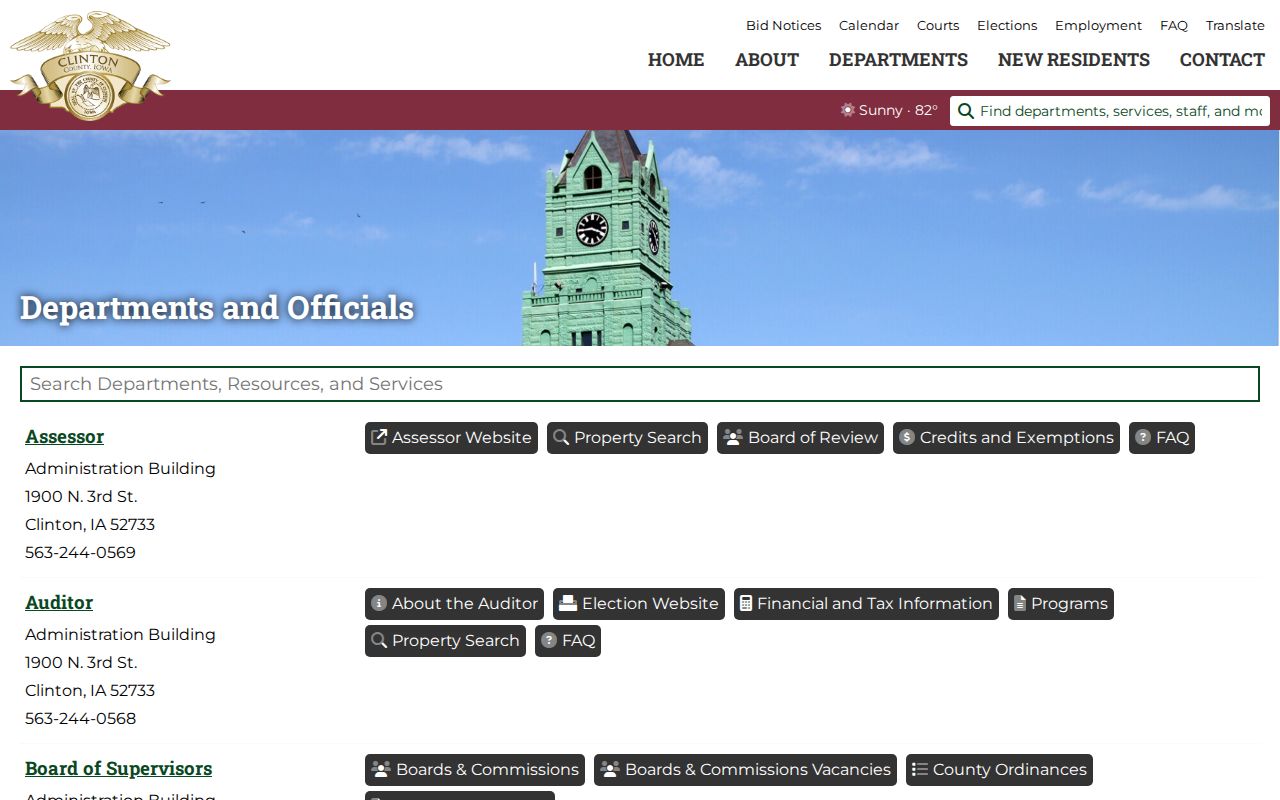Open Assessor Property Search button

point(627,438)
